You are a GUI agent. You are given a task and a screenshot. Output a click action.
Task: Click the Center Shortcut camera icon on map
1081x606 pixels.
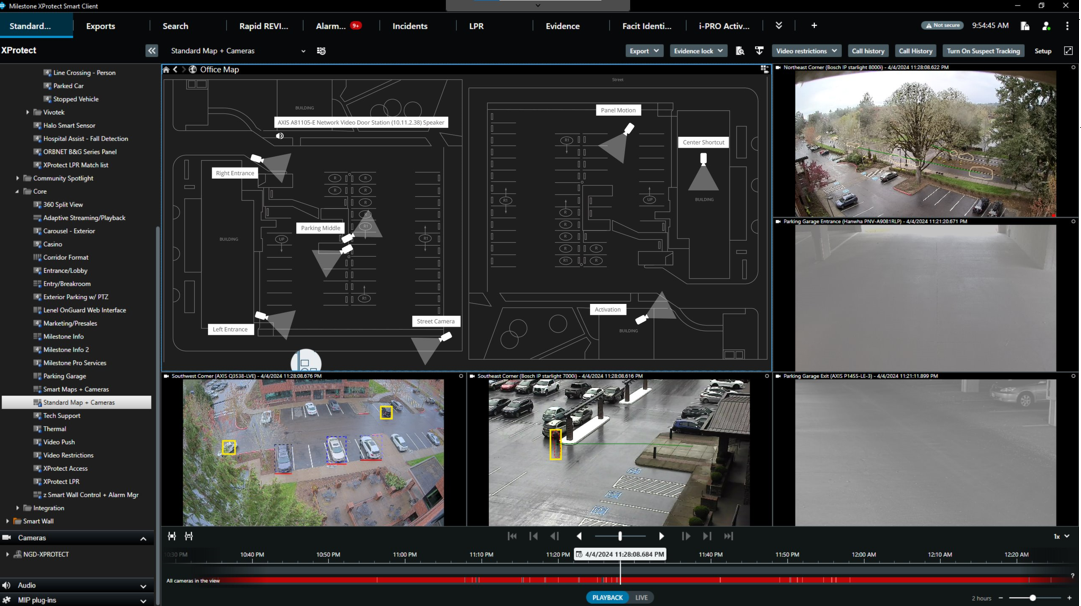click(704, 159)
